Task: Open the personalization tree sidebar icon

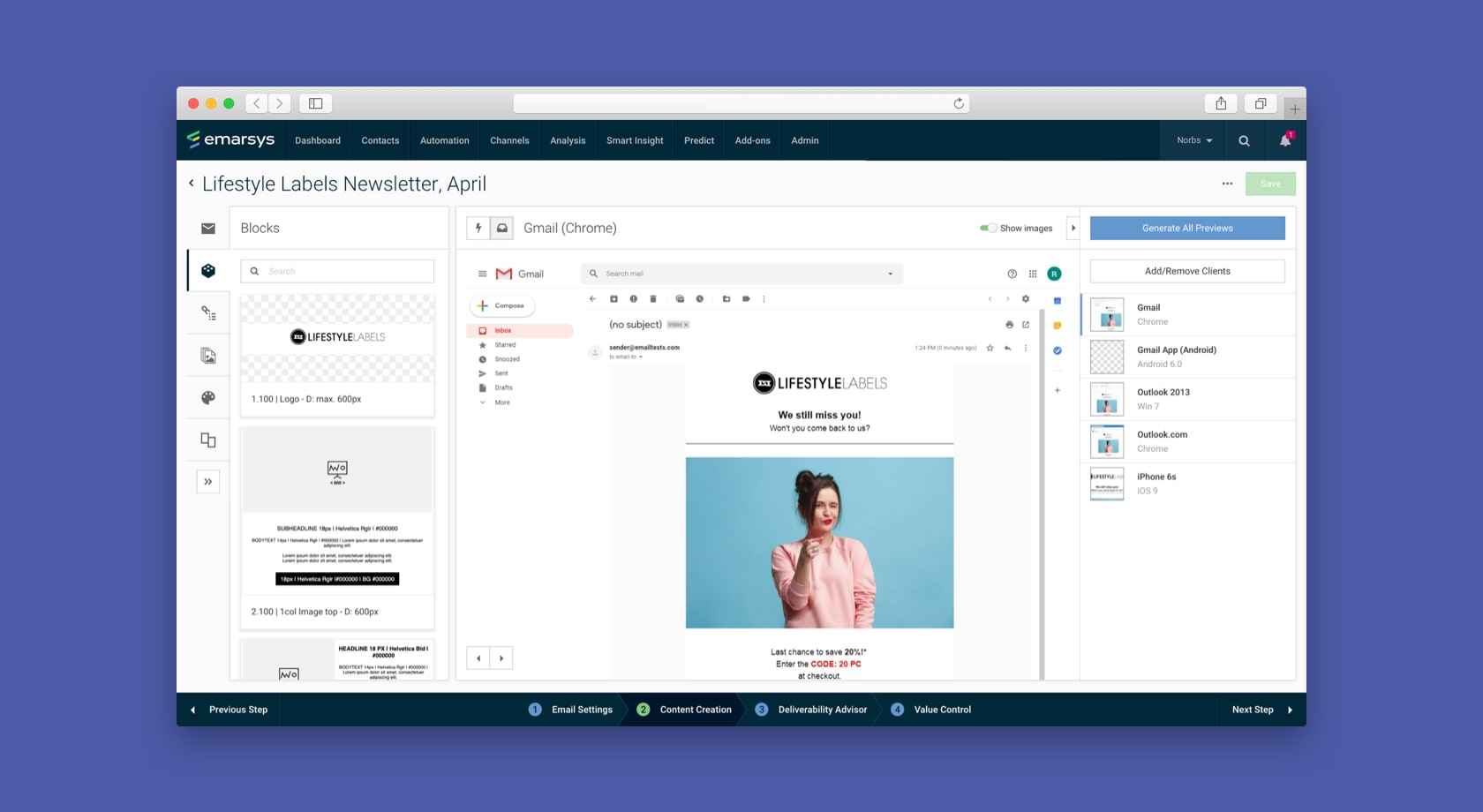Action: (208, 312)
